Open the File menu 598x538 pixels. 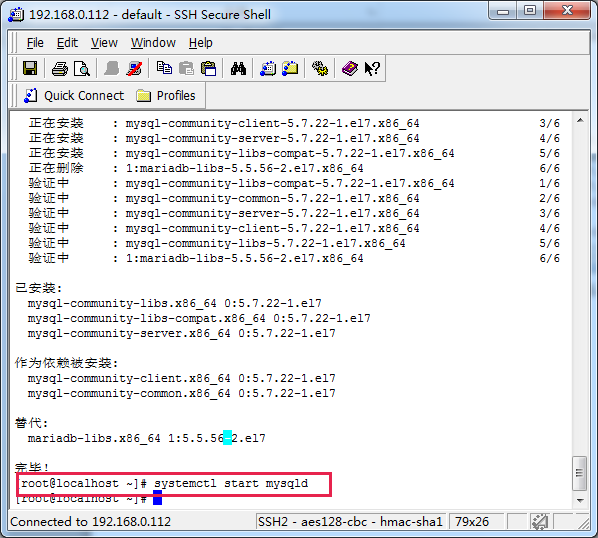[x=35, y=43]
